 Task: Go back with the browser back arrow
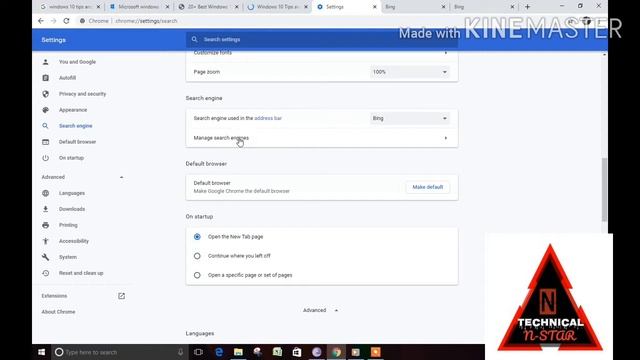click(x=41, y=21)
